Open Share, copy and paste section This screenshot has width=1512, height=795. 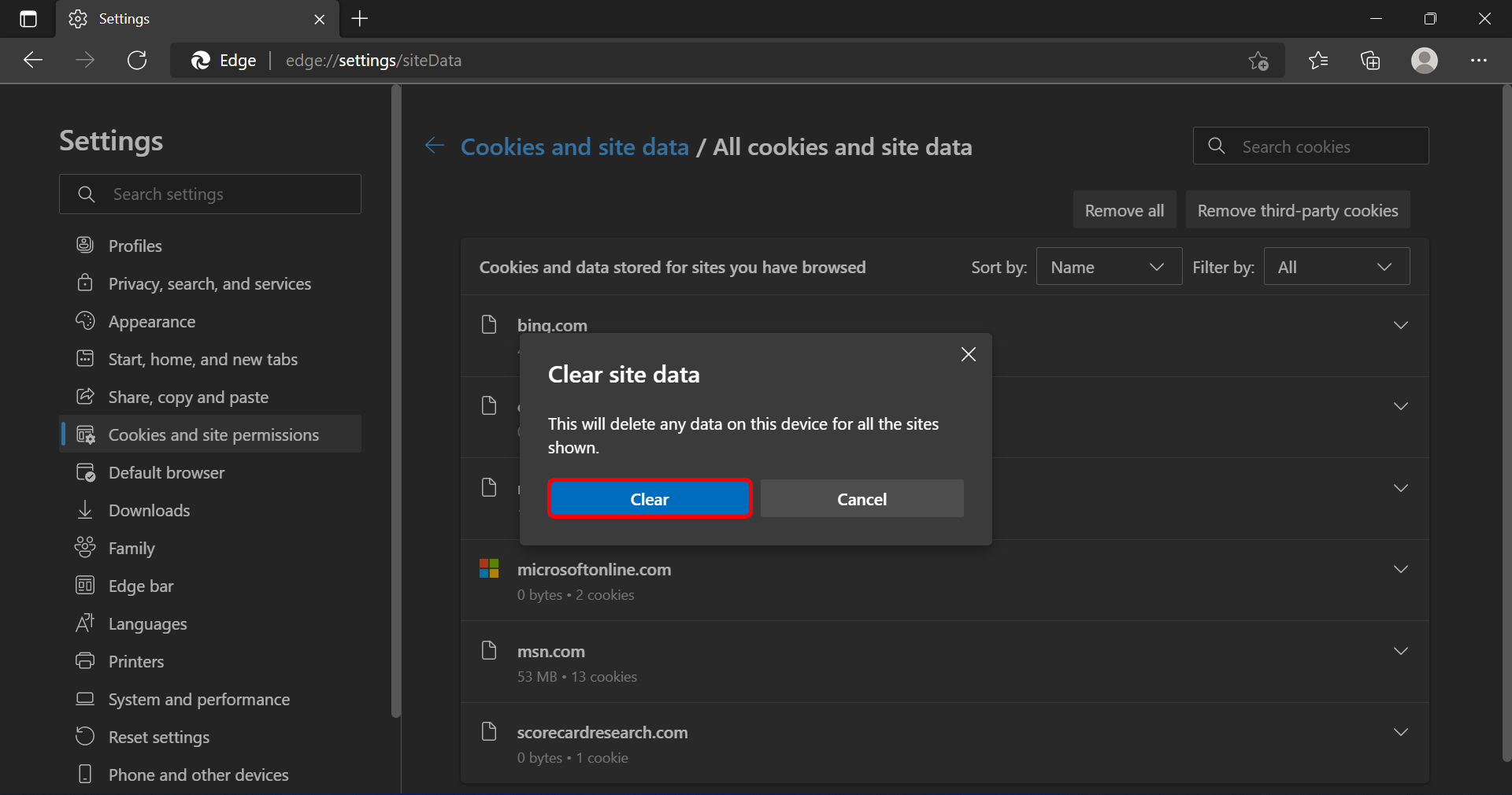[x=210, y=397]
